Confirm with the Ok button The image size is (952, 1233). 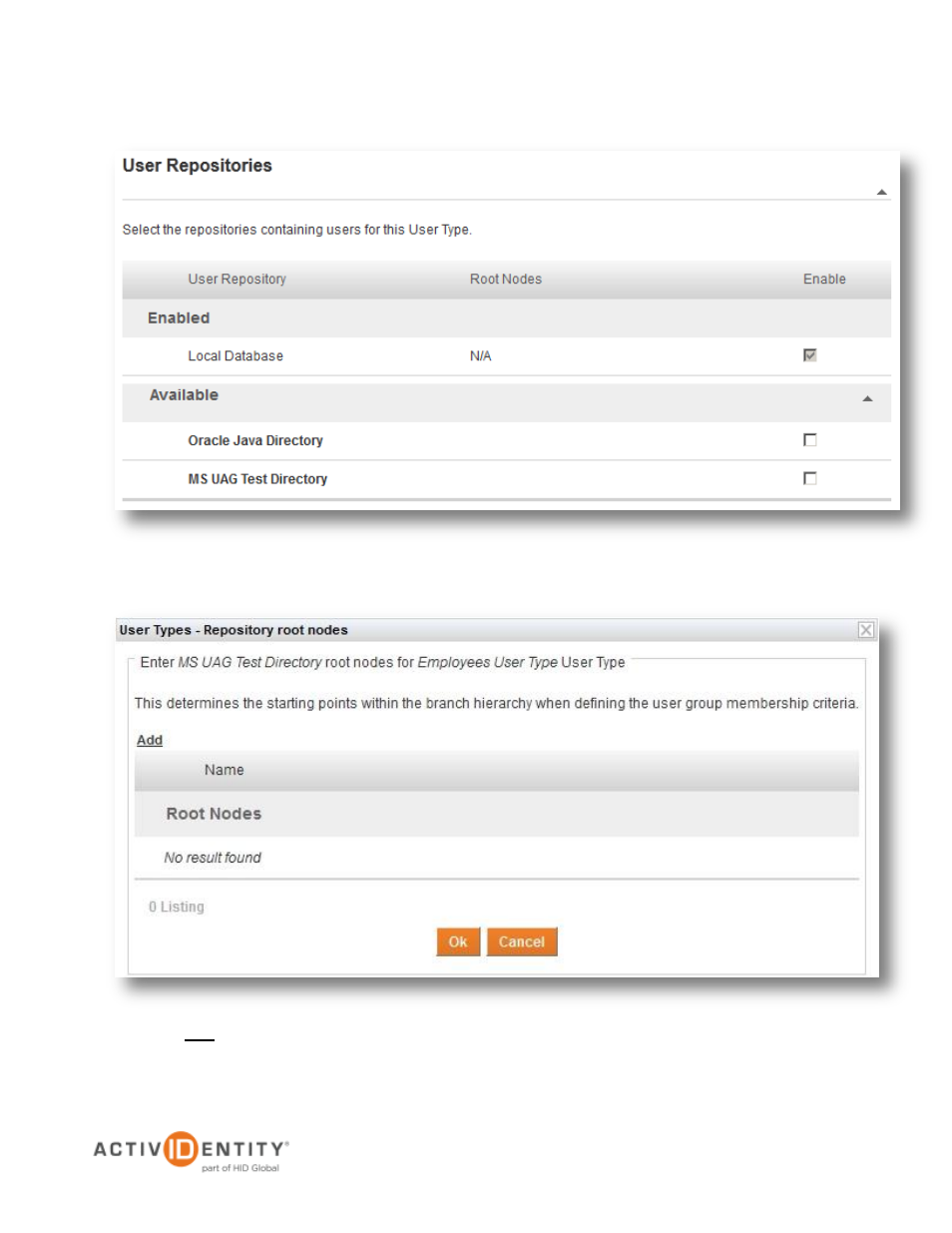[458, 941]
